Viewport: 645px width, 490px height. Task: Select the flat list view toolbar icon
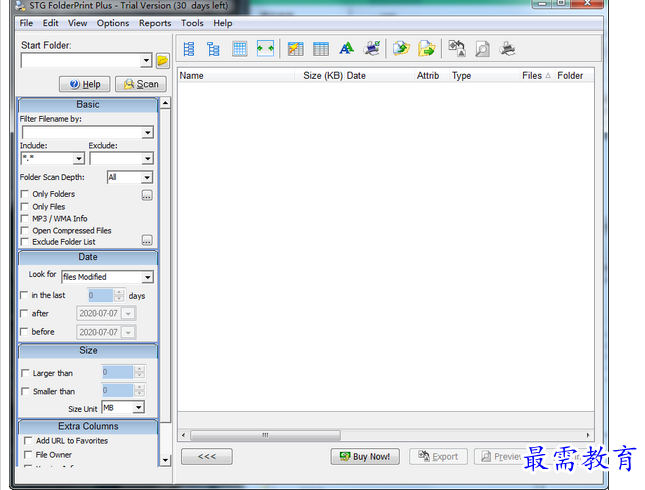coord(189,49)
